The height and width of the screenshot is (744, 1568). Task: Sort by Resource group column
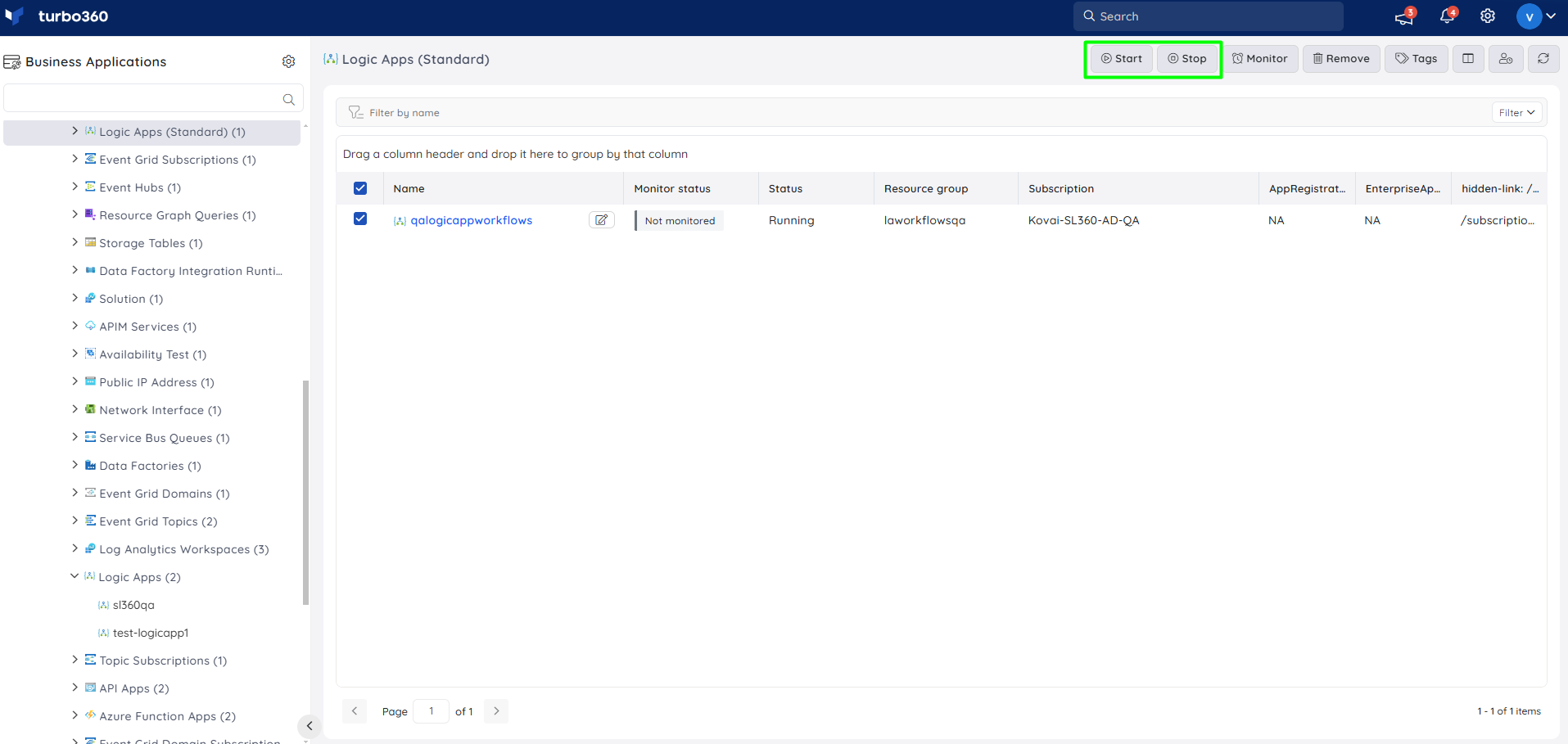click(926, 188)
